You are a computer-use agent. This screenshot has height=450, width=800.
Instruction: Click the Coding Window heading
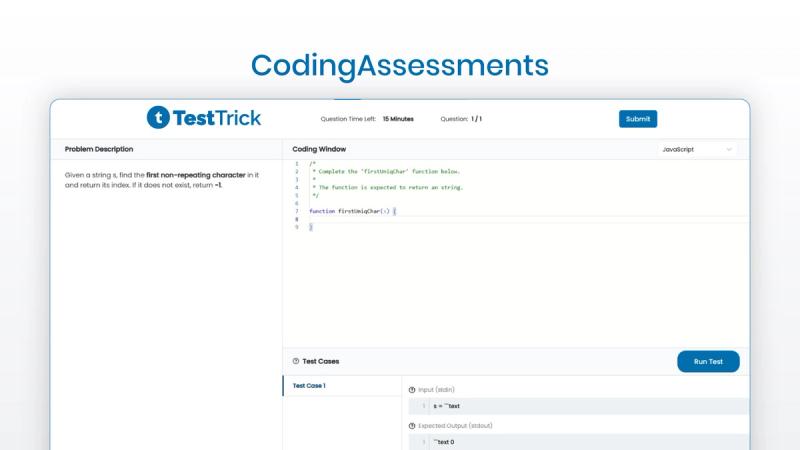click(x=319, y=149)
